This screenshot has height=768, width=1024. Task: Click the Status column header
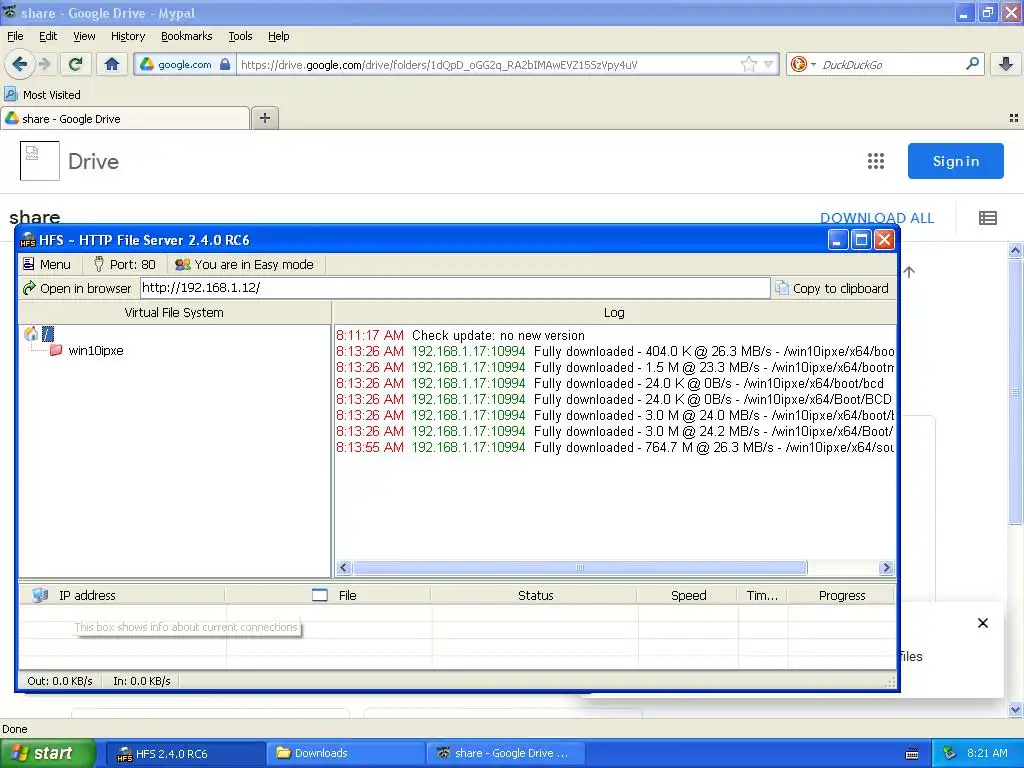(x=535, y=596)
